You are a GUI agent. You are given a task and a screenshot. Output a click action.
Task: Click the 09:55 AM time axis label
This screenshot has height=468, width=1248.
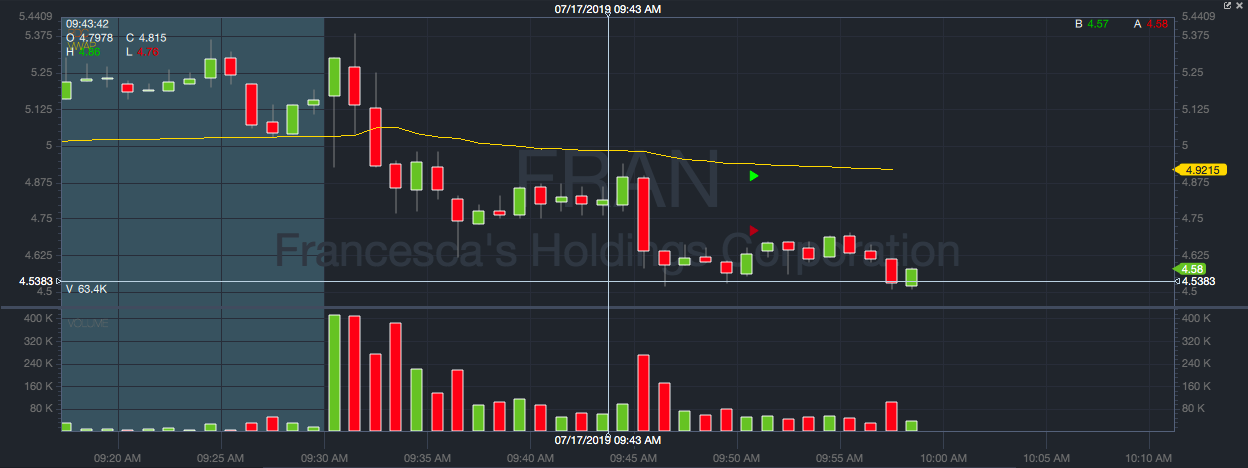[839, 457]
